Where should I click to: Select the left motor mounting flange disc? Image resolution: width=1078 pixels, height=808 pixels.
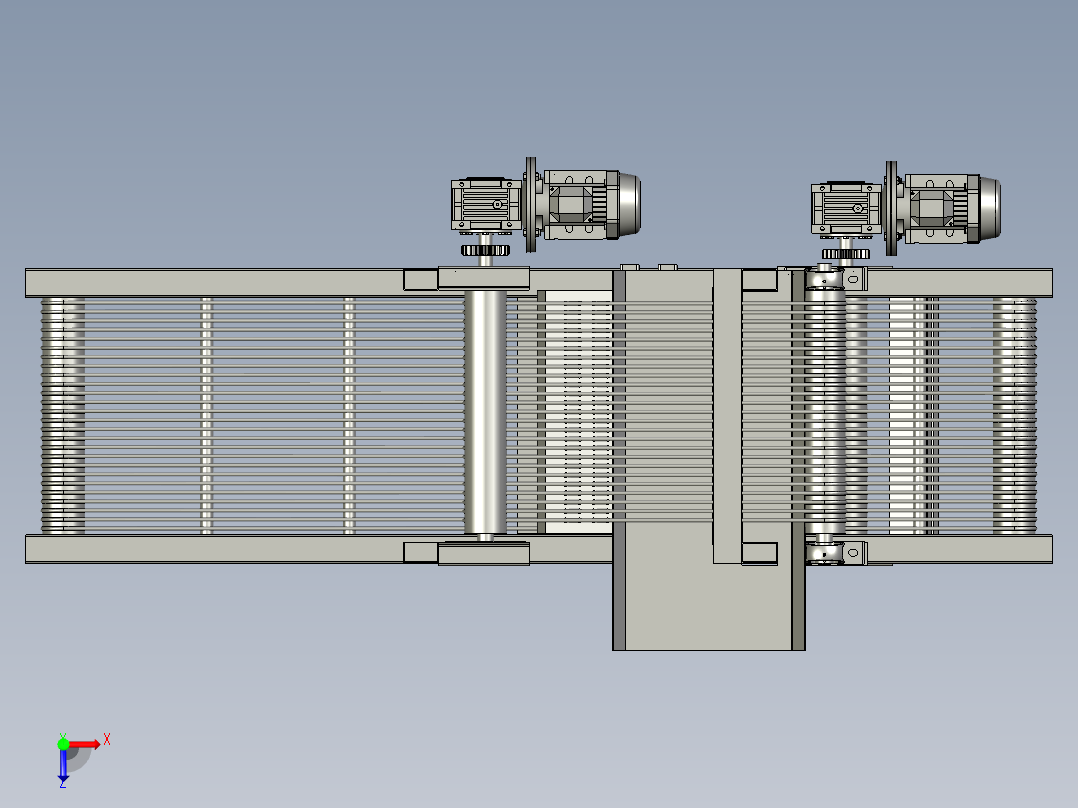[x=531, y=205]
